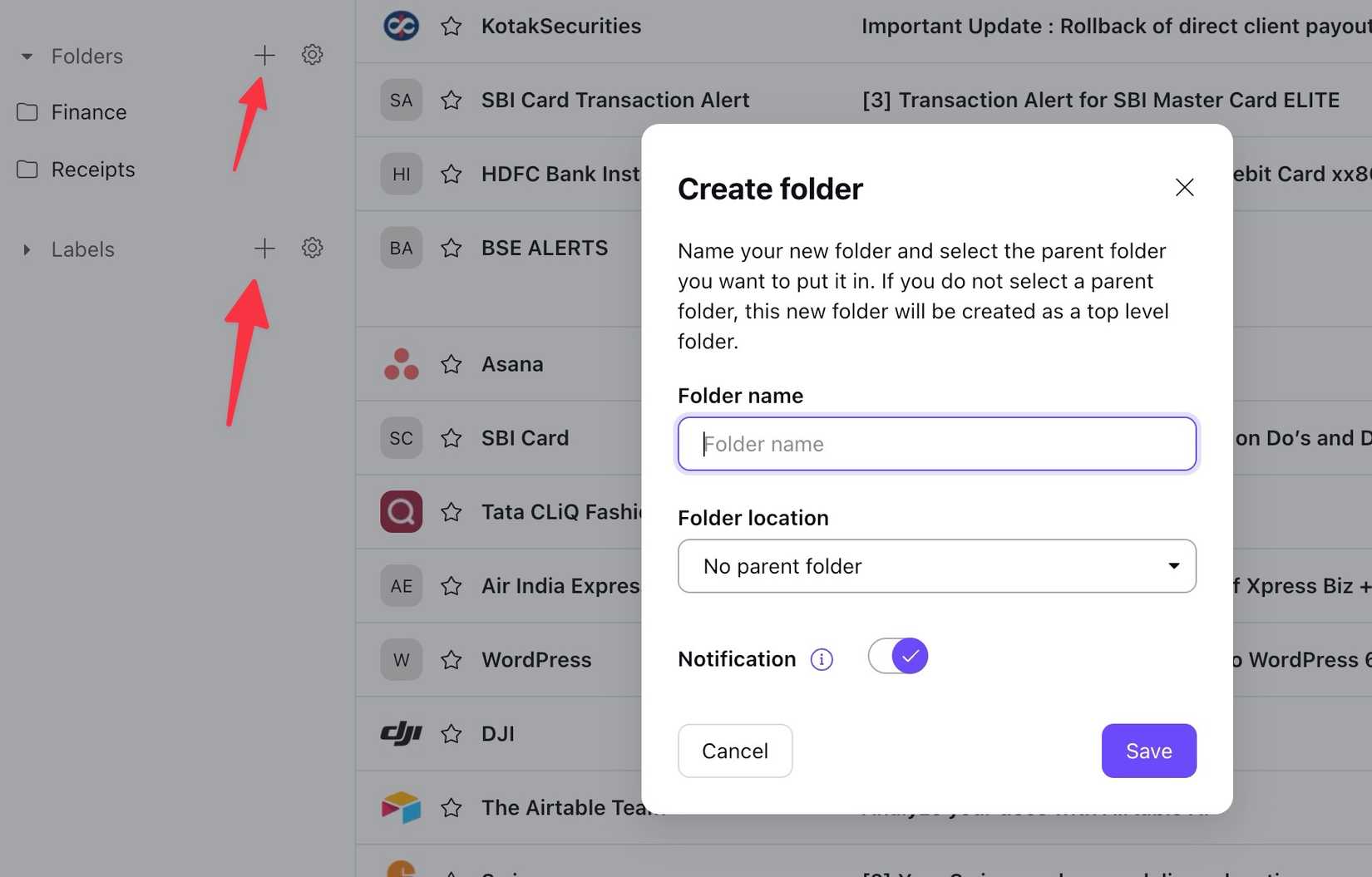Screen dimensions: 1372x877
Task: Click the plus icon to create a folder
Action: (x=264, y=55)
